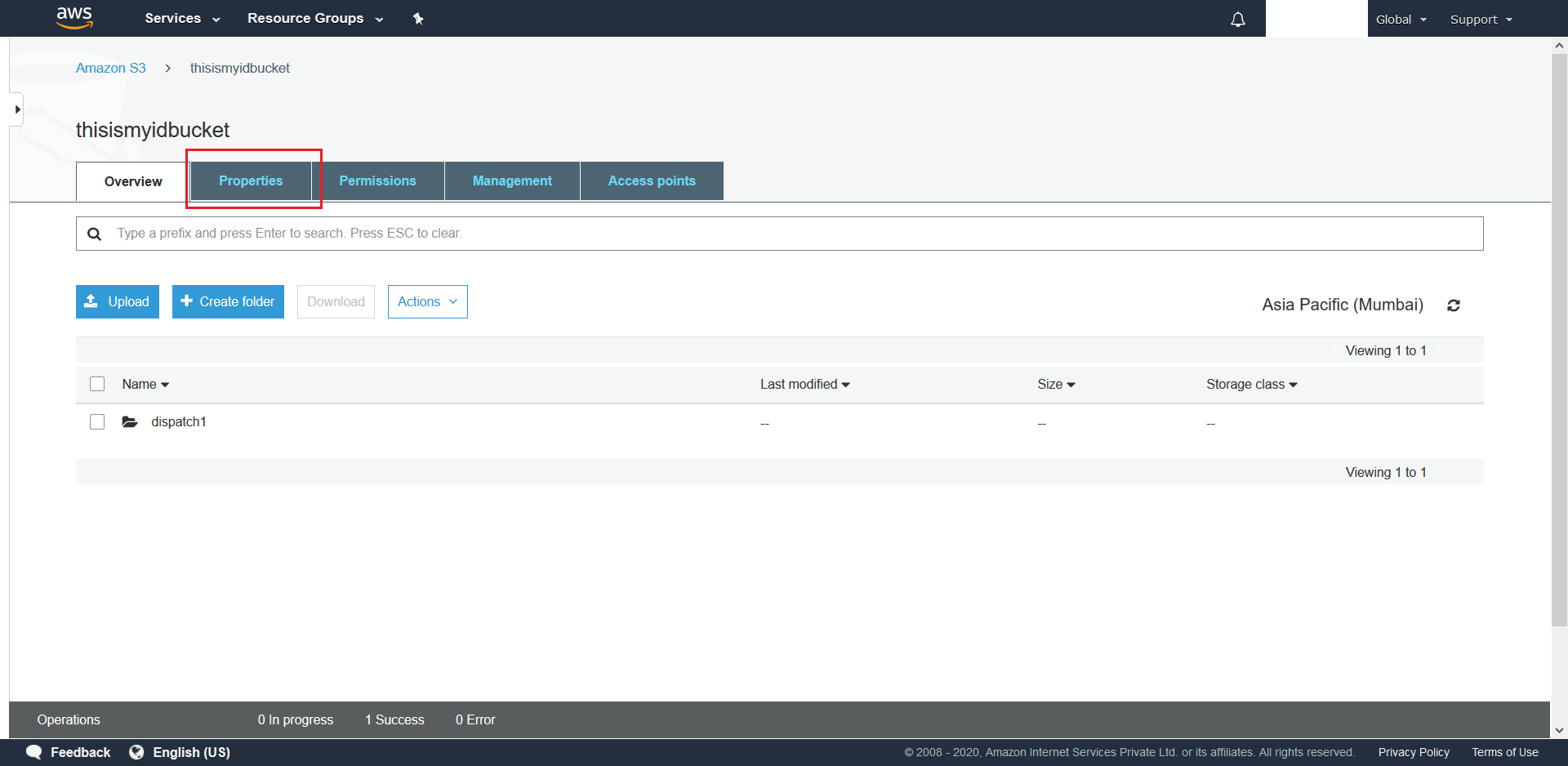The image size is (1568, 766).
Task: Click the Feedback link in the footer
Action: [x=80, y=752]
